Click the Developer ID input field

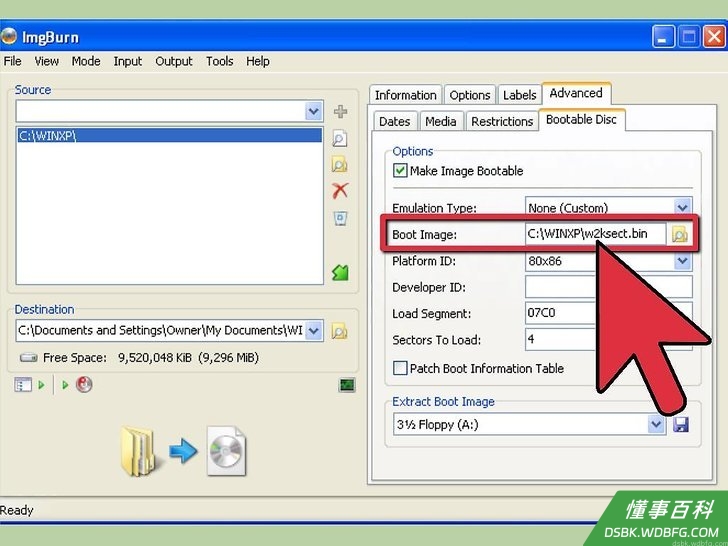coord(609,287)
